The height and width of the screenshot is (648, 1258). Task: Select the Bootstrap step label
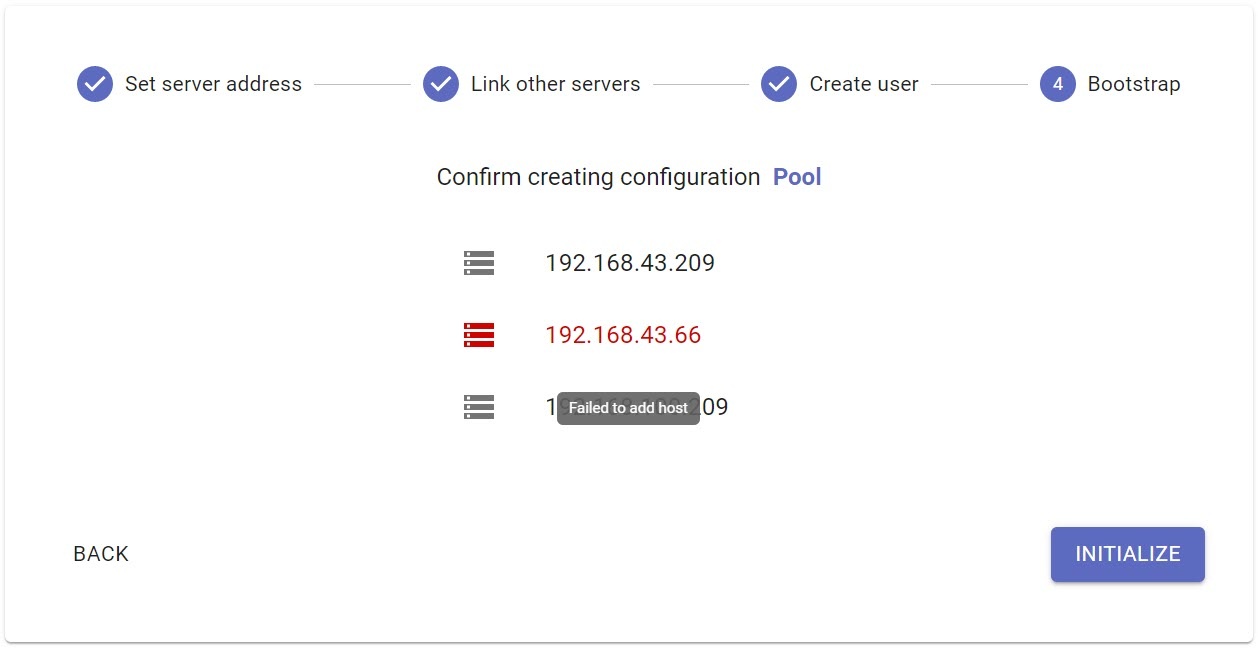point(1134,84)
